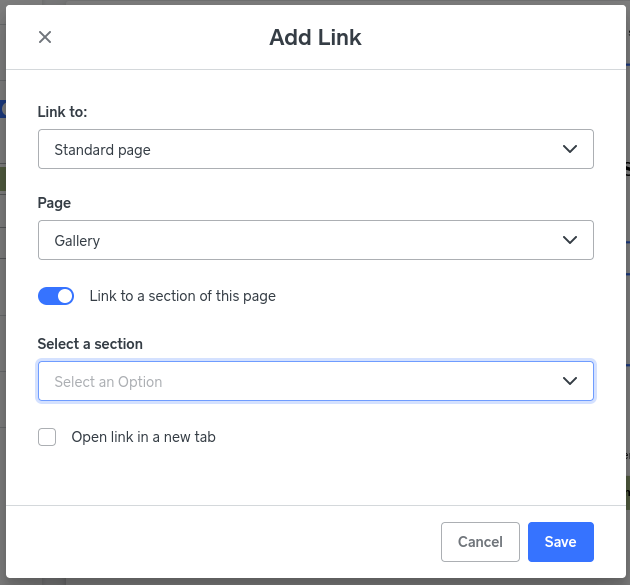Screen dimensions: 630x585
Task: Click the chevron arrow beside Standard page
Action: (570, 149)
